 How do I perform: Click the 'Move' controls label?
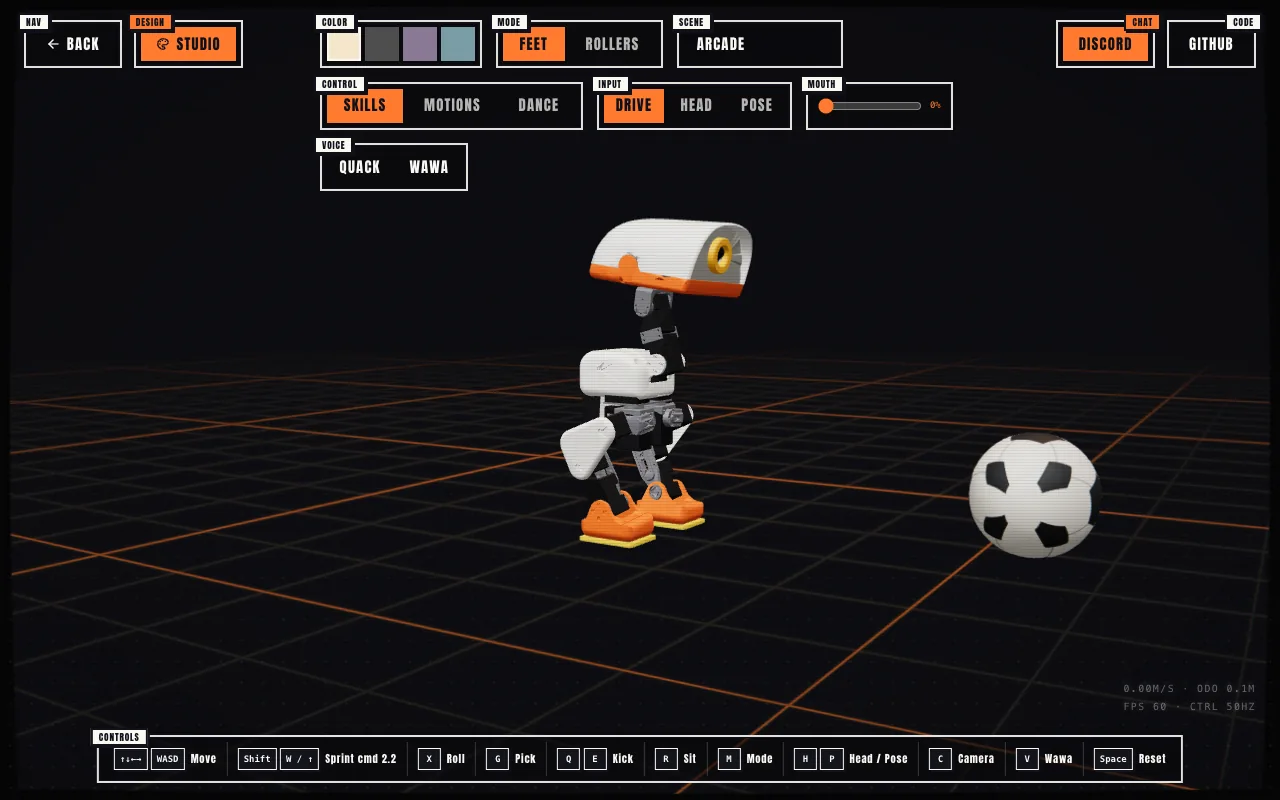pos(203,759)
